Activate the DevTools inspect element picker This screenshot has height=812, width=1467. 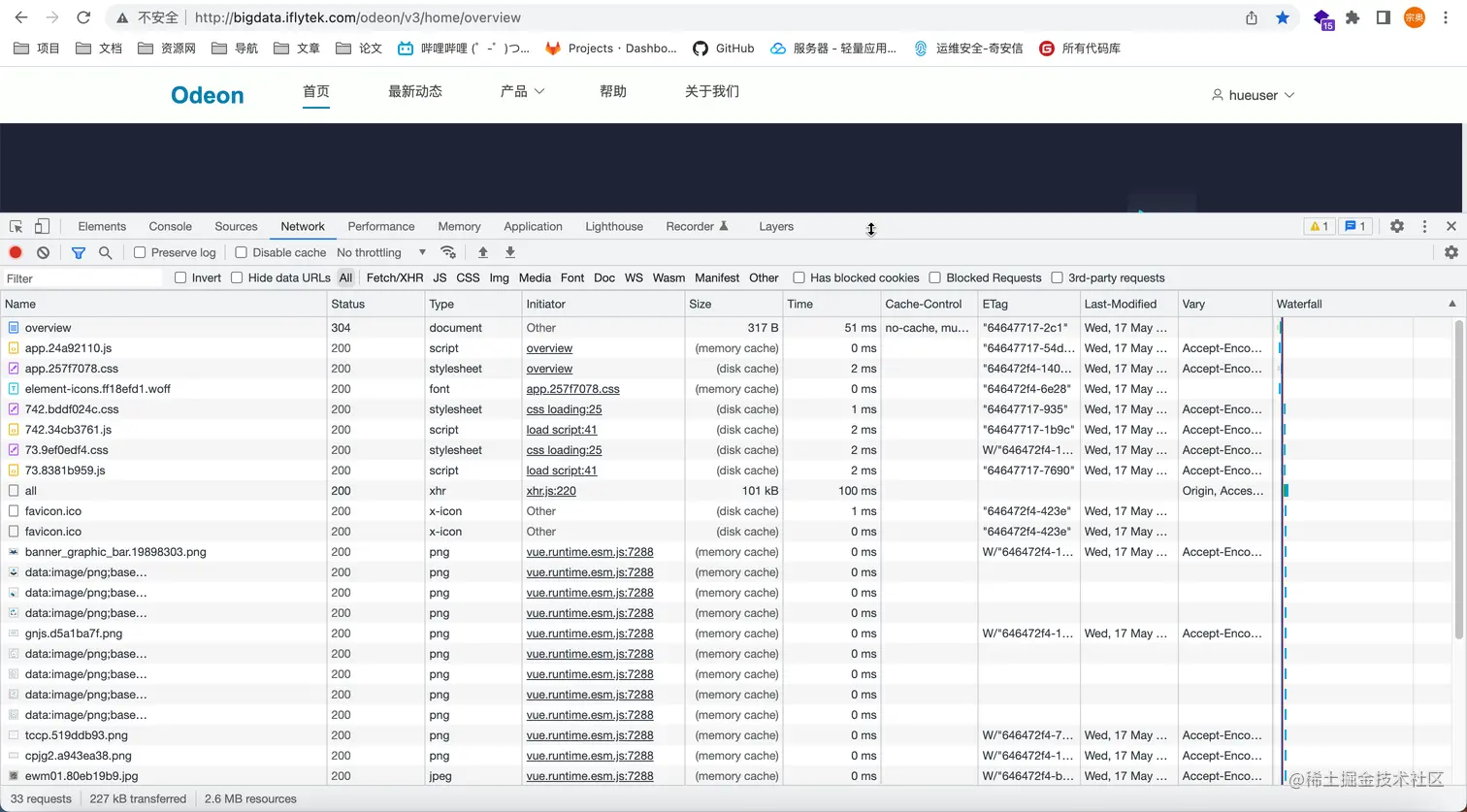click(x=16, y=226)
